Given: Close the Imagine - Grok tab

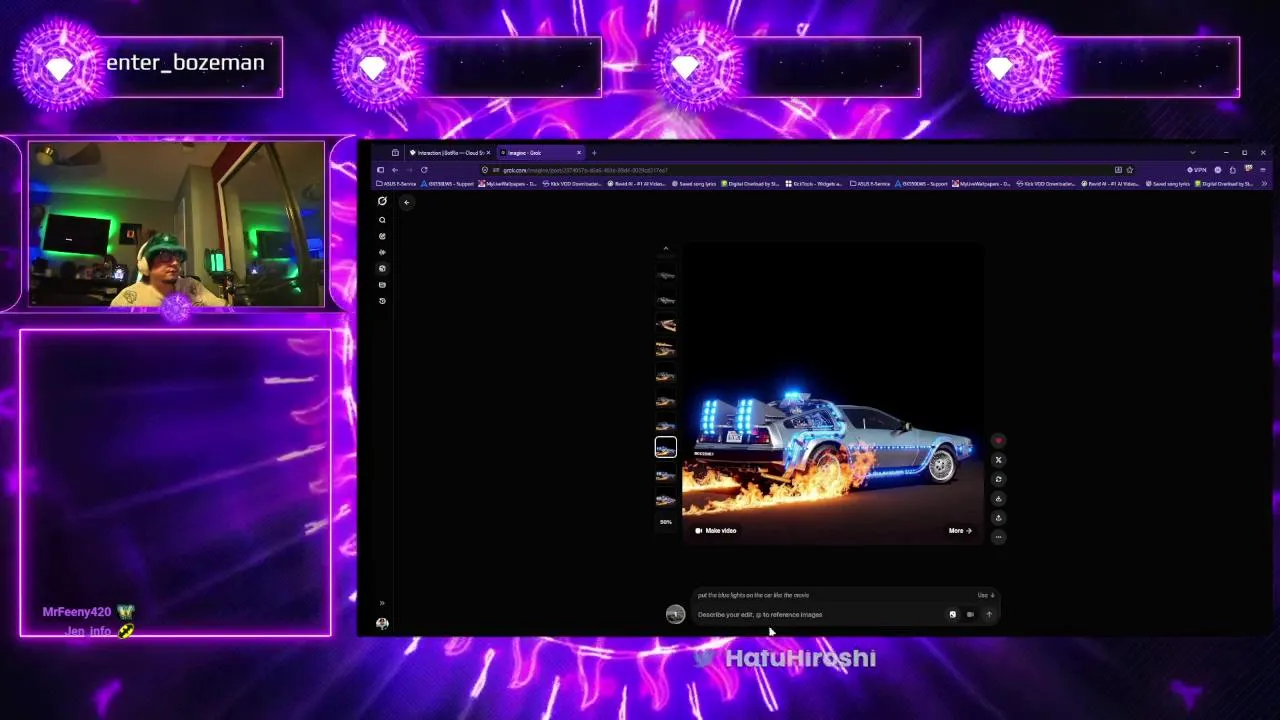Looking at the screenshot, I should point(578,153).
